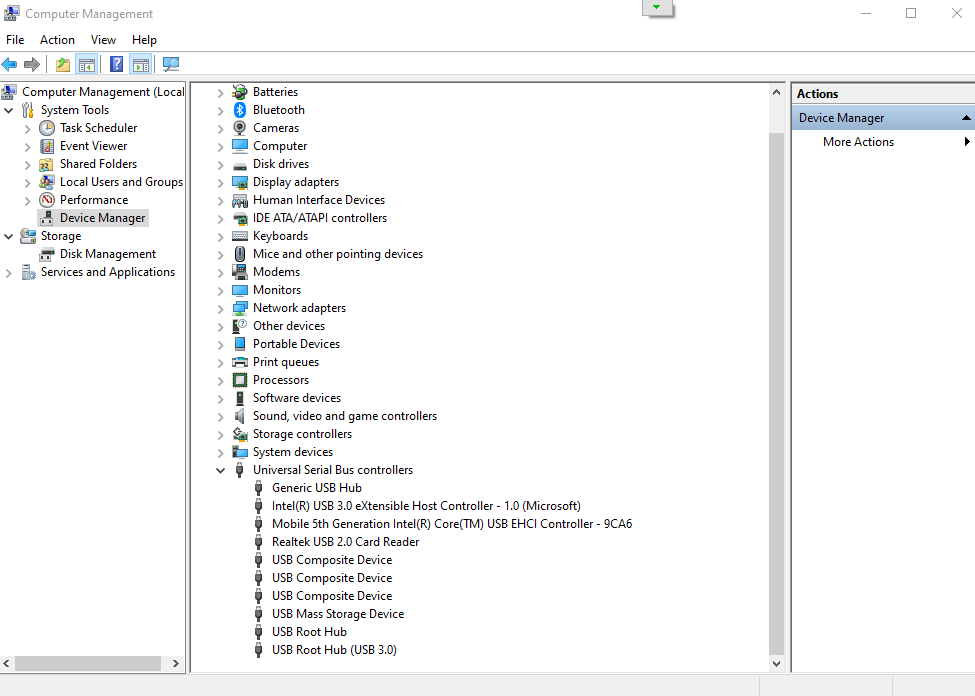Open the View menu

pos(103,40)
